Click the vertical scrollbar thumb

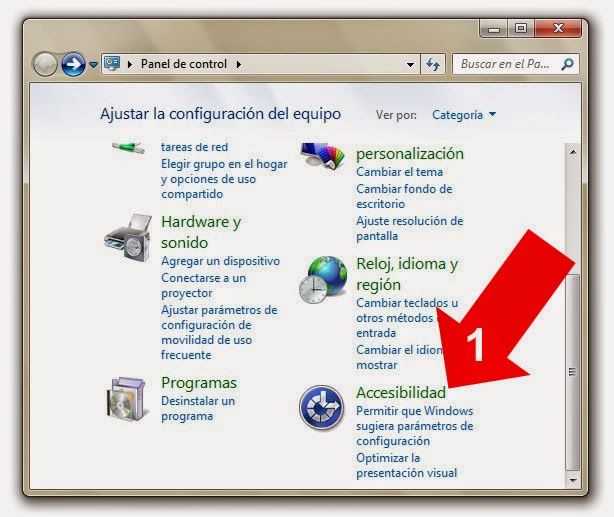click(x=573, y=372)
